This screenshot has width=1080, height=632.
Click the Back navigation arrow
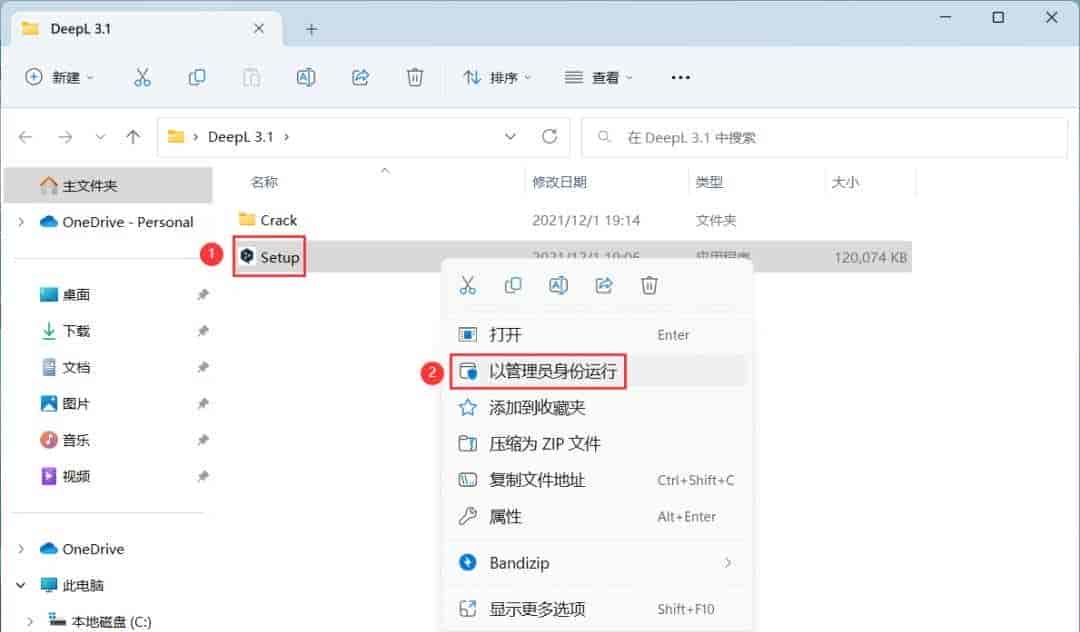[x=26, y=137]
